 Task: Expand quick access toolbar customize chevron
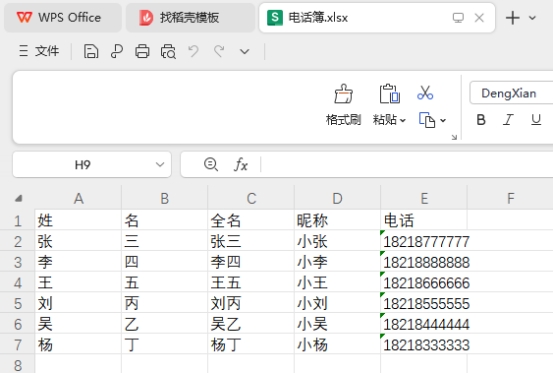(x=244, y=52)
